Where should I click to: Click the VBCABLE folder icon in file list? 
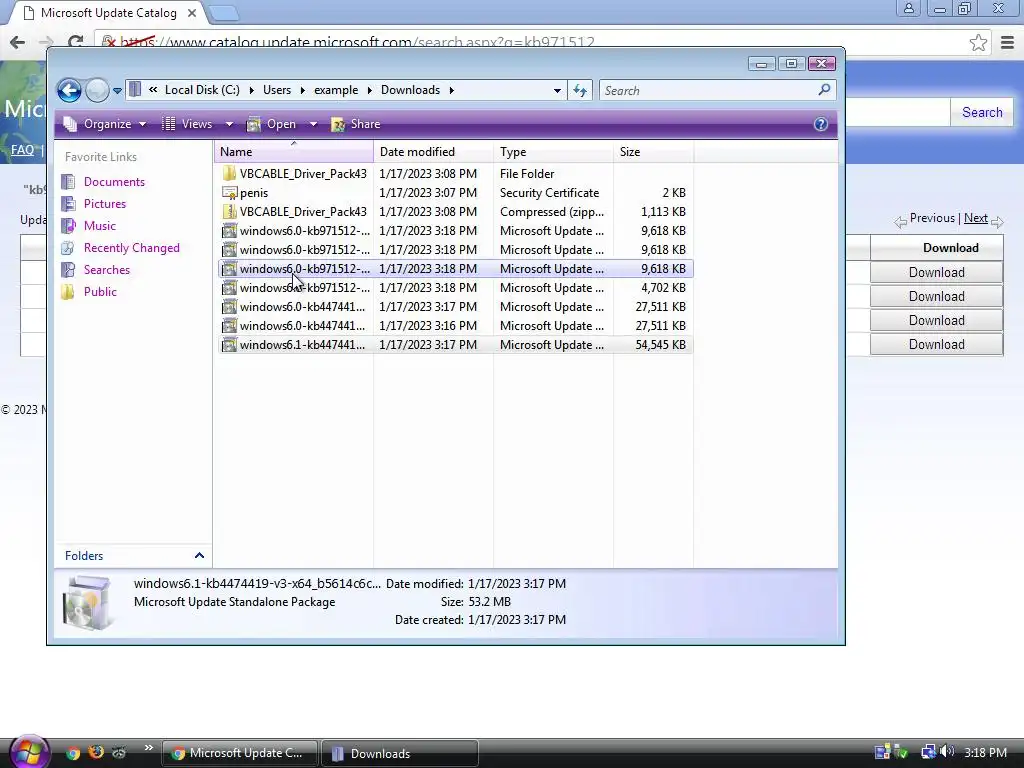(x=229, y=173)
